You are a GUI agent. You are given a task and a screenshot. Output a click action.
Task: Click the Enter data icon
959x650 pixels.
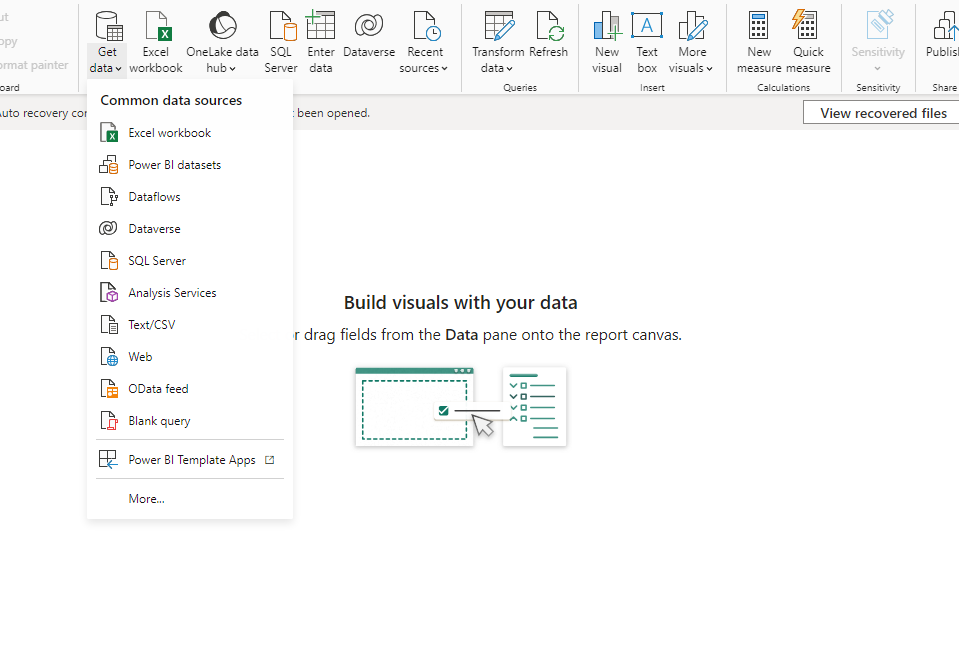[x=320, y=27]
